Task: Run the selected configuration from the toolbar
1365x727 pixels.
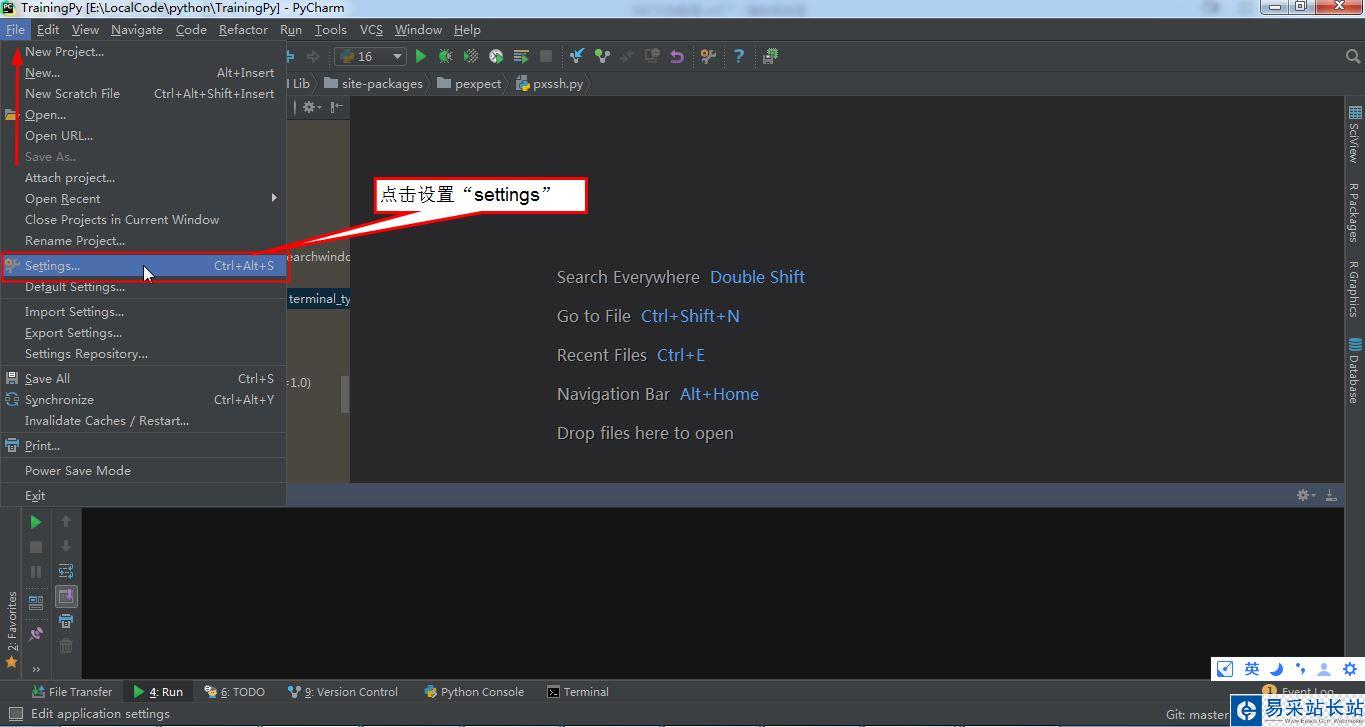Action: point(421,56)
